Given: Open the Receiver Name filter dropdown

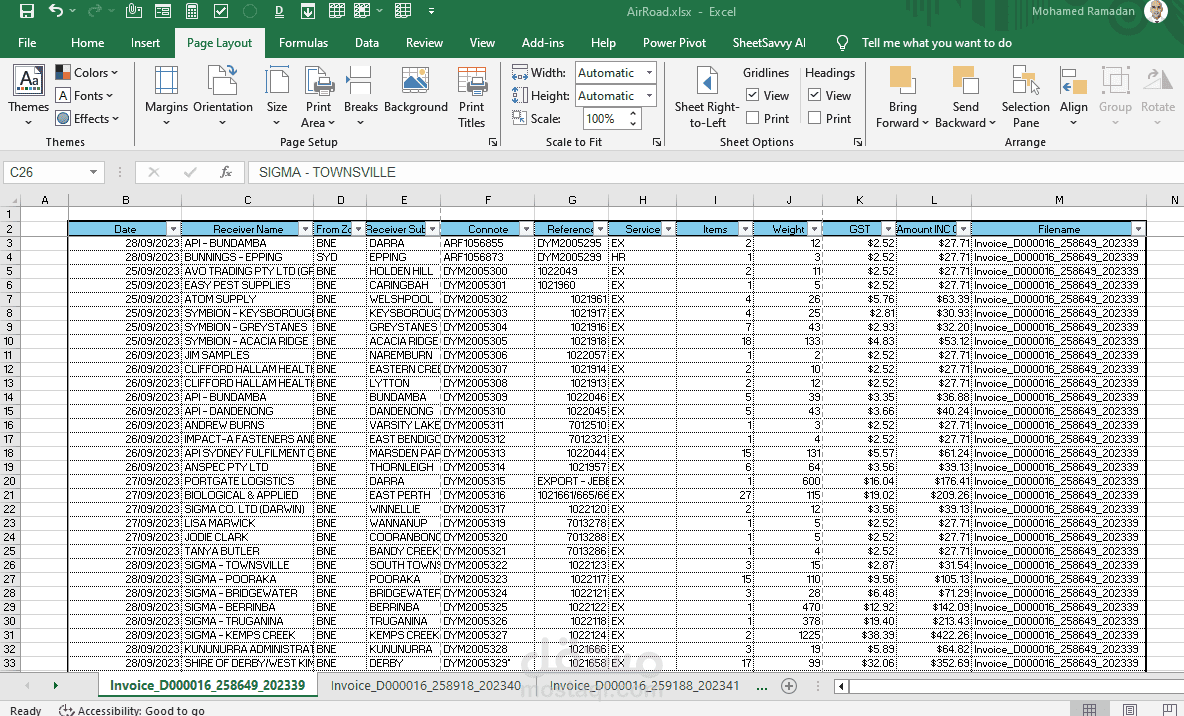Looking at the screenshot, I should point(305,229).
